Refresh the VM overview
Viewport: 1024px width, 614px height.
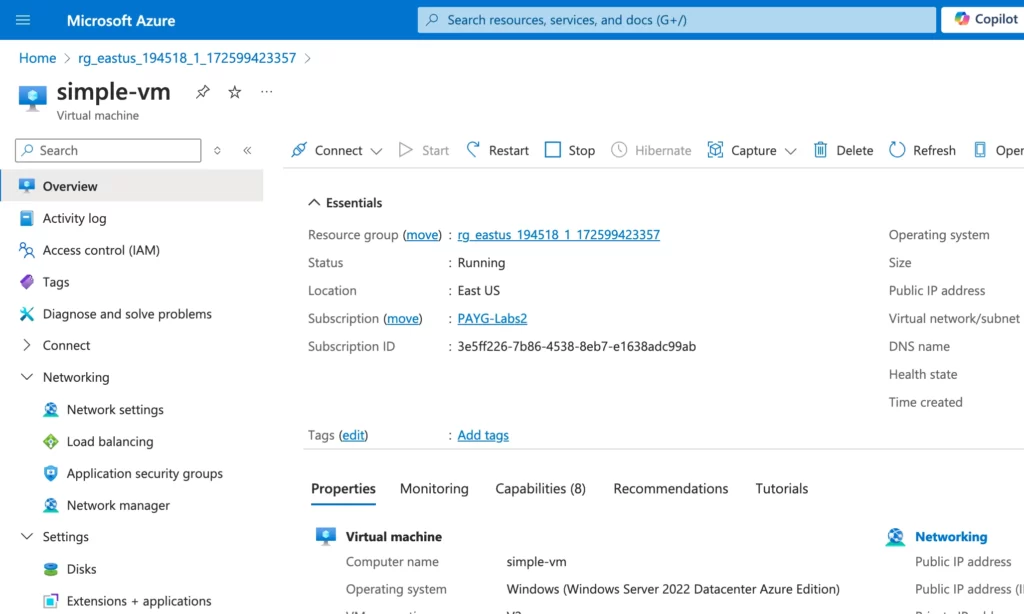(x=922, y=150)
